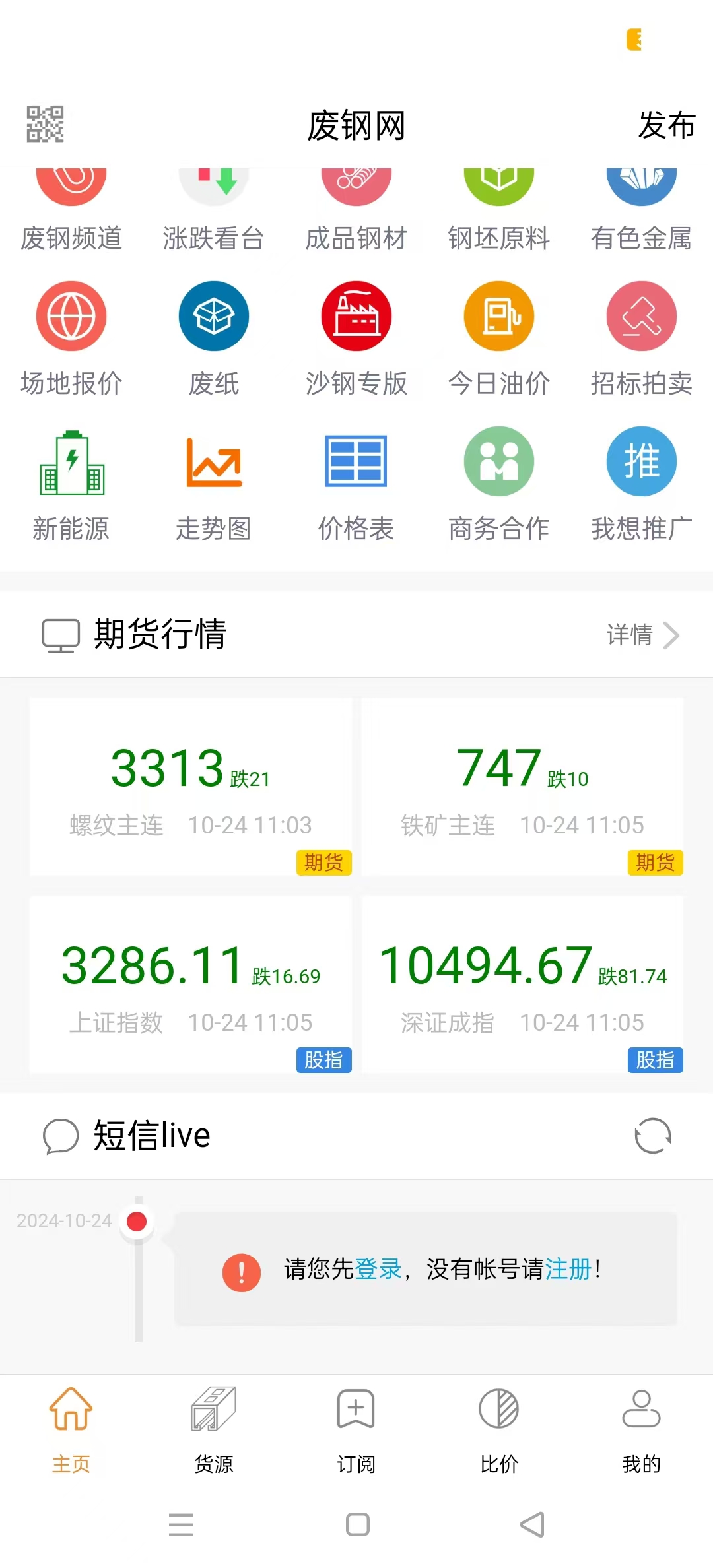Open 废纸 waste paper icon
713x1568 pixels.
pyautogui.click(x=214, y=316)
